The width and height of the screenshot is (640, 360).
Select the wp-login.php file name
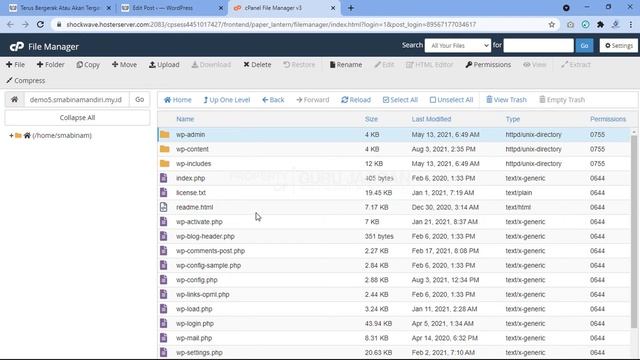point(195,323)
